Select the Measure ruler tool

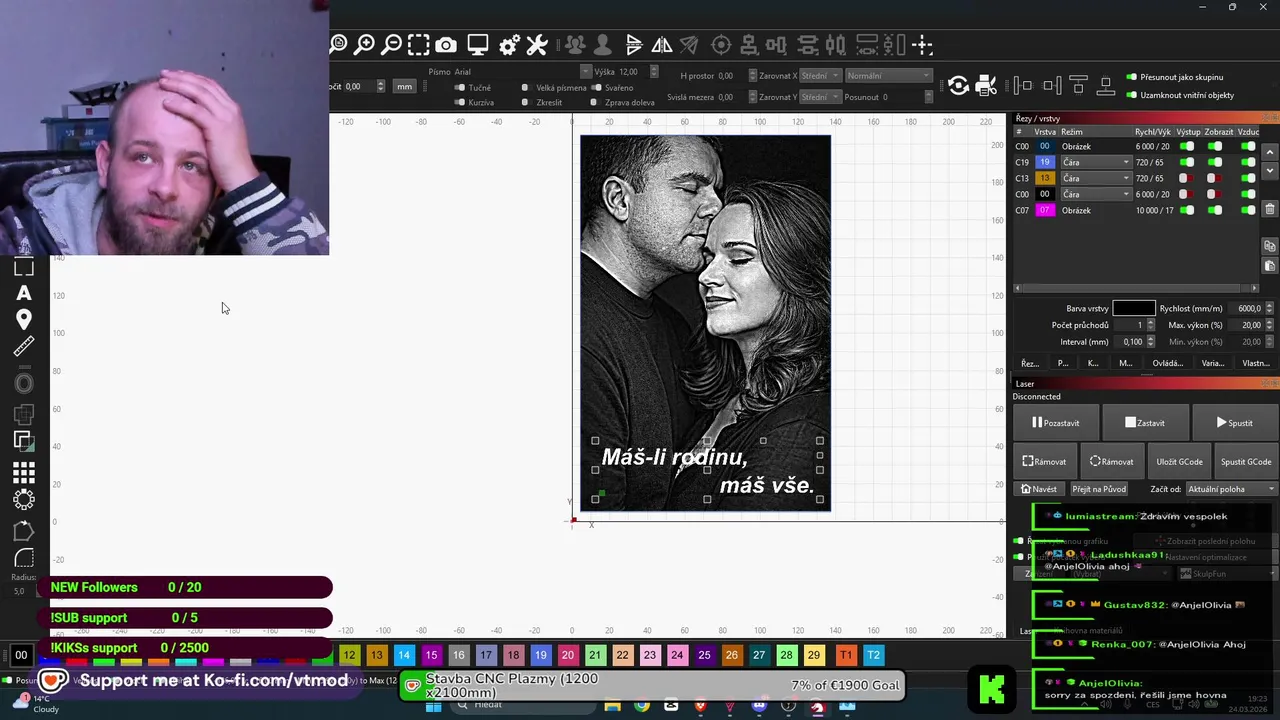pos(24,347)
